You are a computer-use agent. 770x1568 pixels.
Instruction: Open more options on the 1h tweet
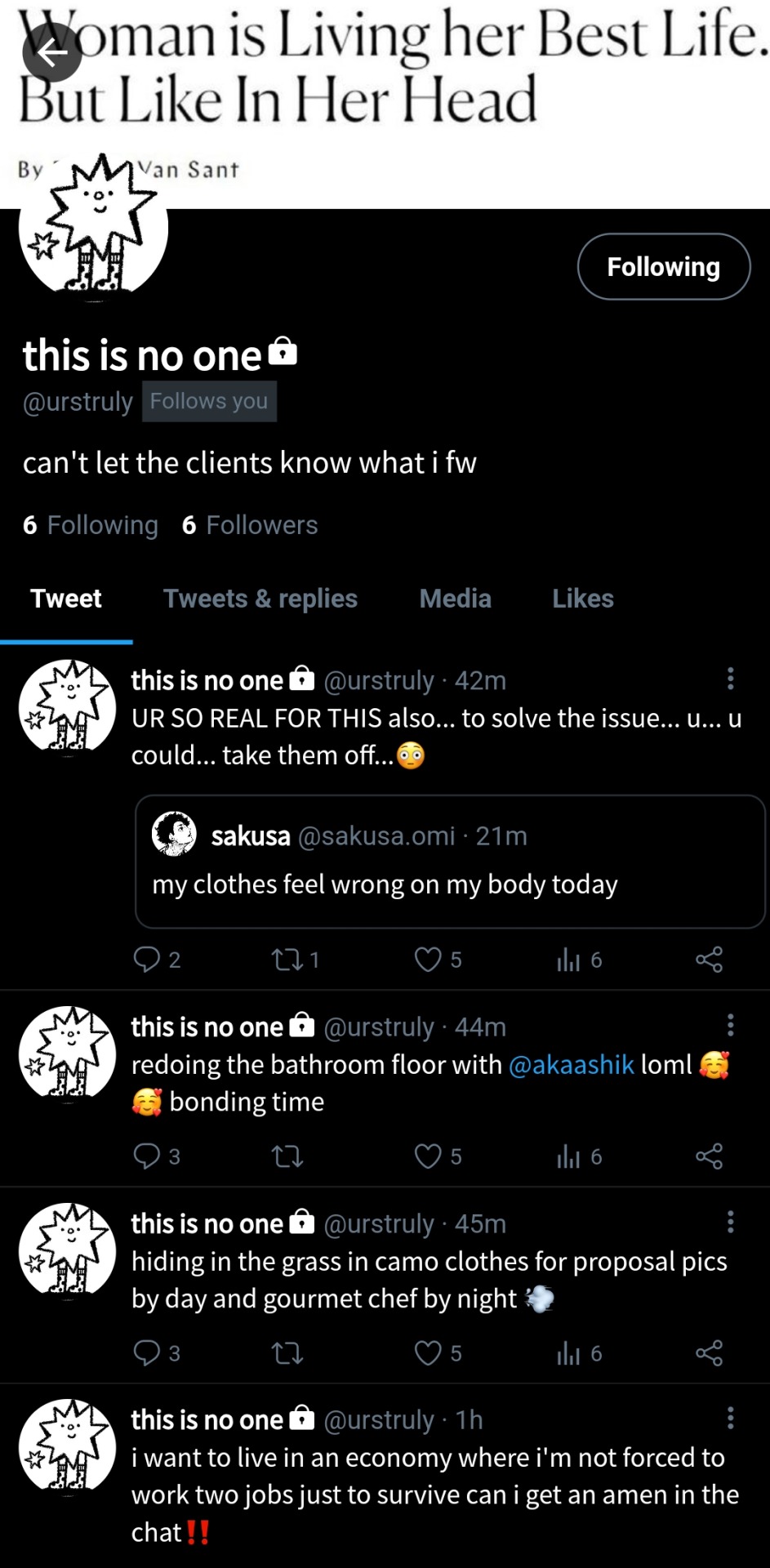[x=730, y=1418]
